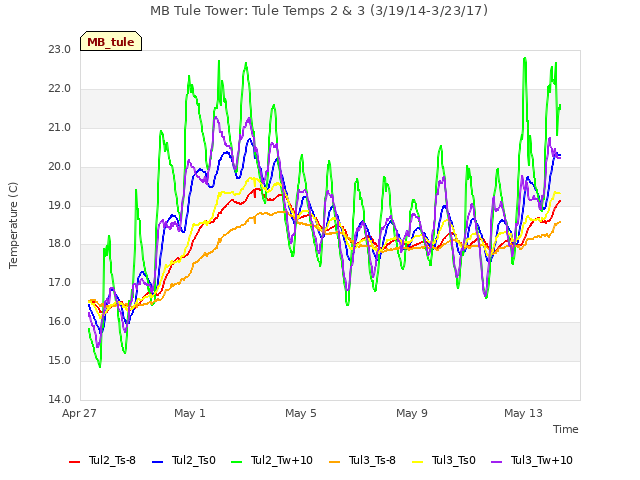Image resolution: width=640 pixels, height=480 pixels.
Task: Click the 14.0 y-axis value
Action: click(60, 400)
